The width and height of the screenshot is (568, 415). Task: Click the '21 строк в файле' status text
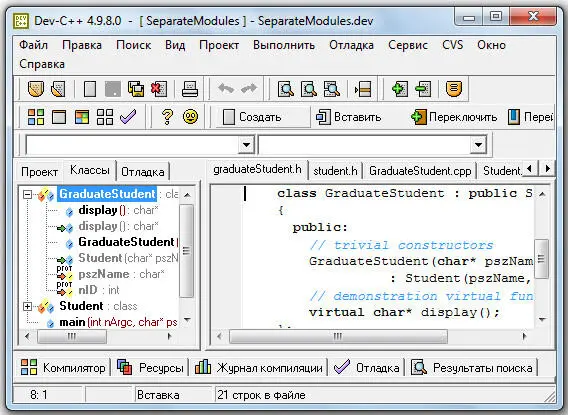pyautogui.click(x=261, y=395)
